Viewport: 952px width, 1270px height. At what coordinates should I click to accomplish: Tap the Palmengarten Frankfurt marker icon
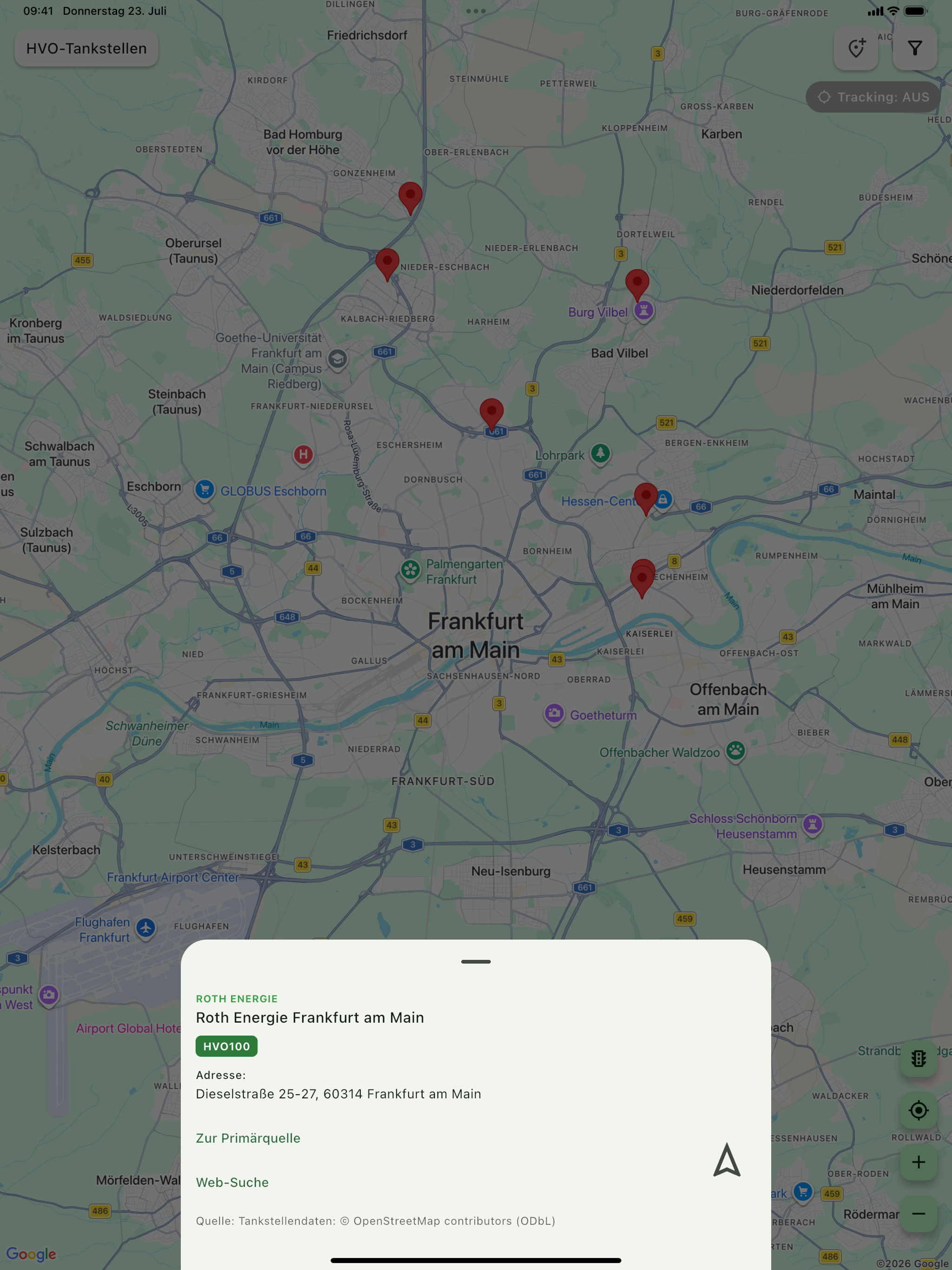410,570
